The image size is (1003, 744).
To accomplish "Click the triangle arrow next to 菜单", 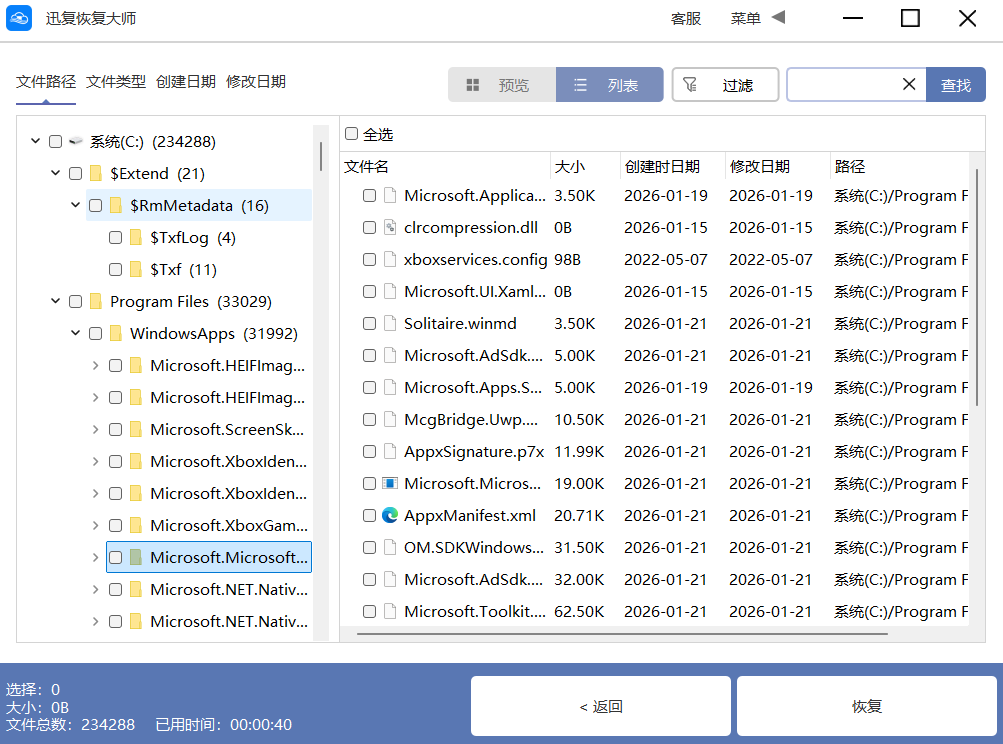I will click(x=778, y=18).
